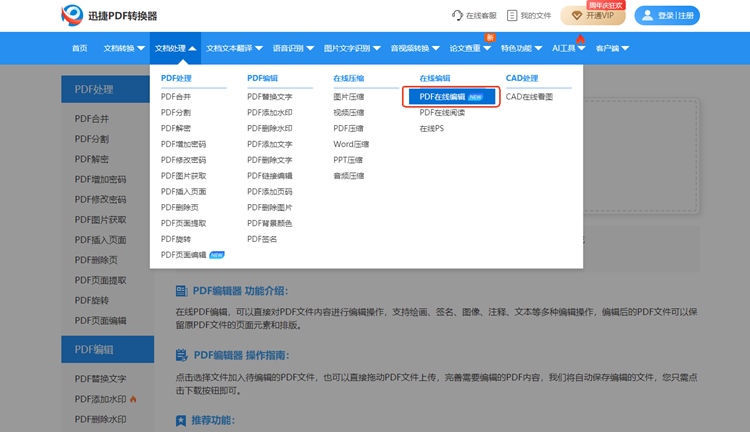Expand the 文档文本翻译 dropdown
The height and width of the screenshot is (432, 750).
pyautogui.click(x=234, y=48)
